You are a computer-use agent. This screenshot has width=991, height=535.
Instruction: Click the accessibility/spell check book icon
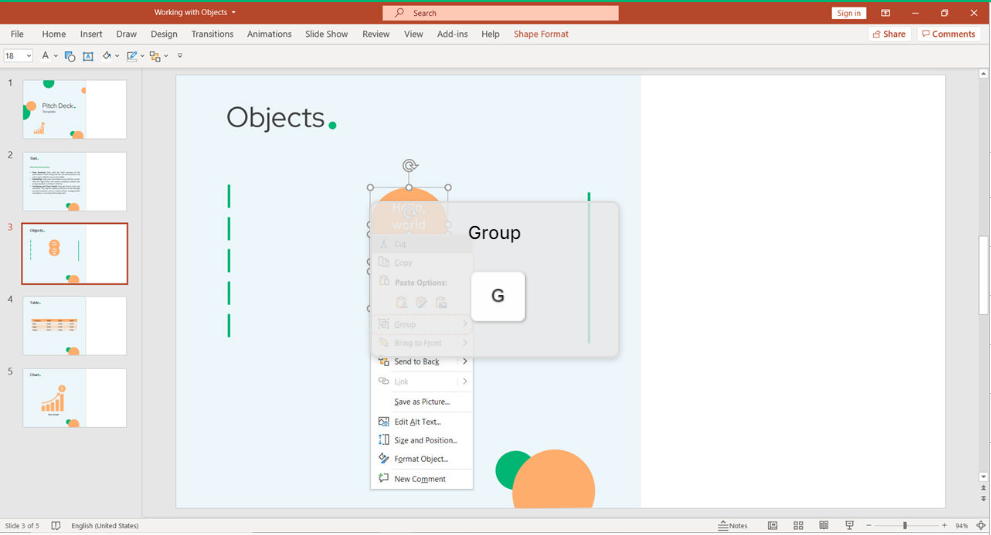pyautogui.click(x=56, y=526)
